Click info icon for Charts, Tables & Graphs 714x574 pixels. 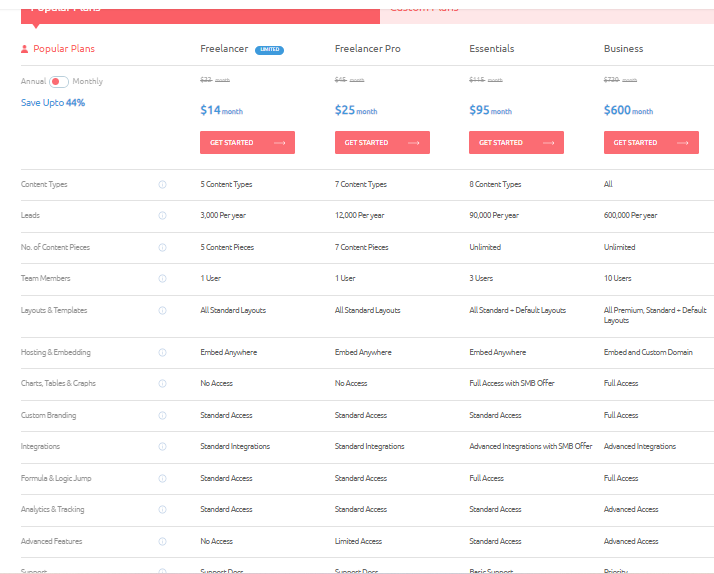tap(162, 383)
